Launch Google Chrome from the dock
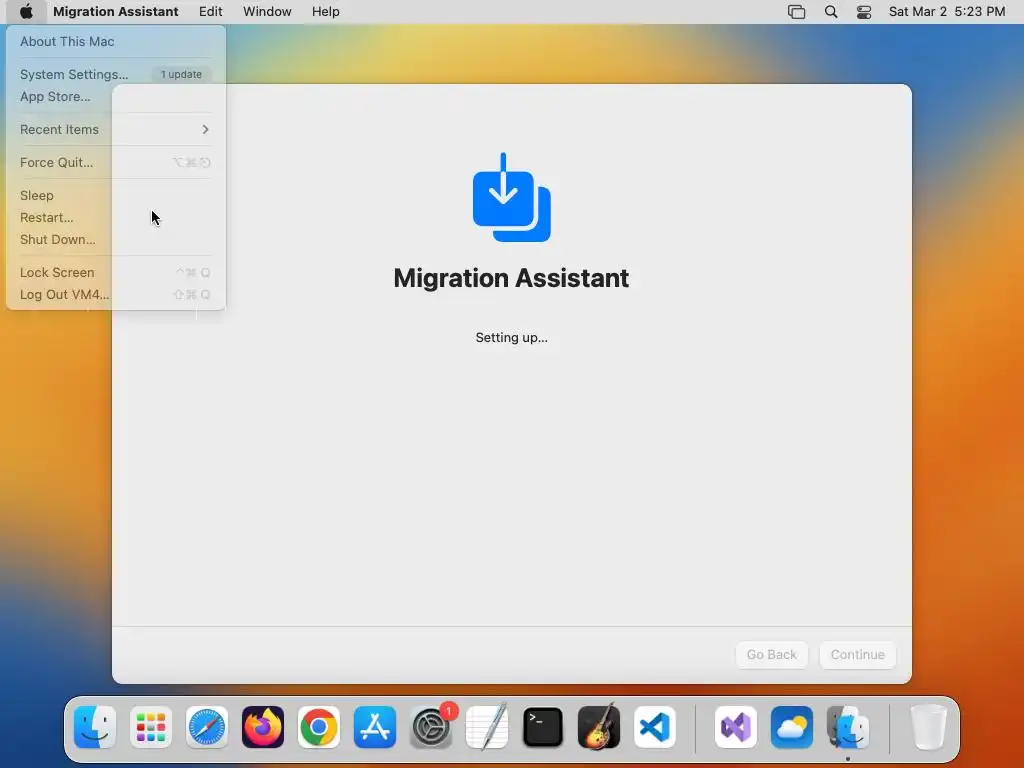 319,727
